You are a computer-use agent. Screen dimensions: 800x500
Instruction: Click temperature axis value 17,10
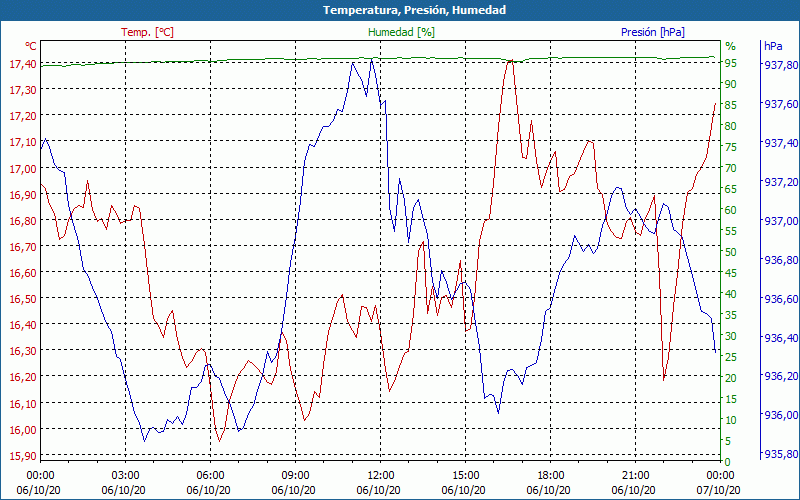pos(22,142)
